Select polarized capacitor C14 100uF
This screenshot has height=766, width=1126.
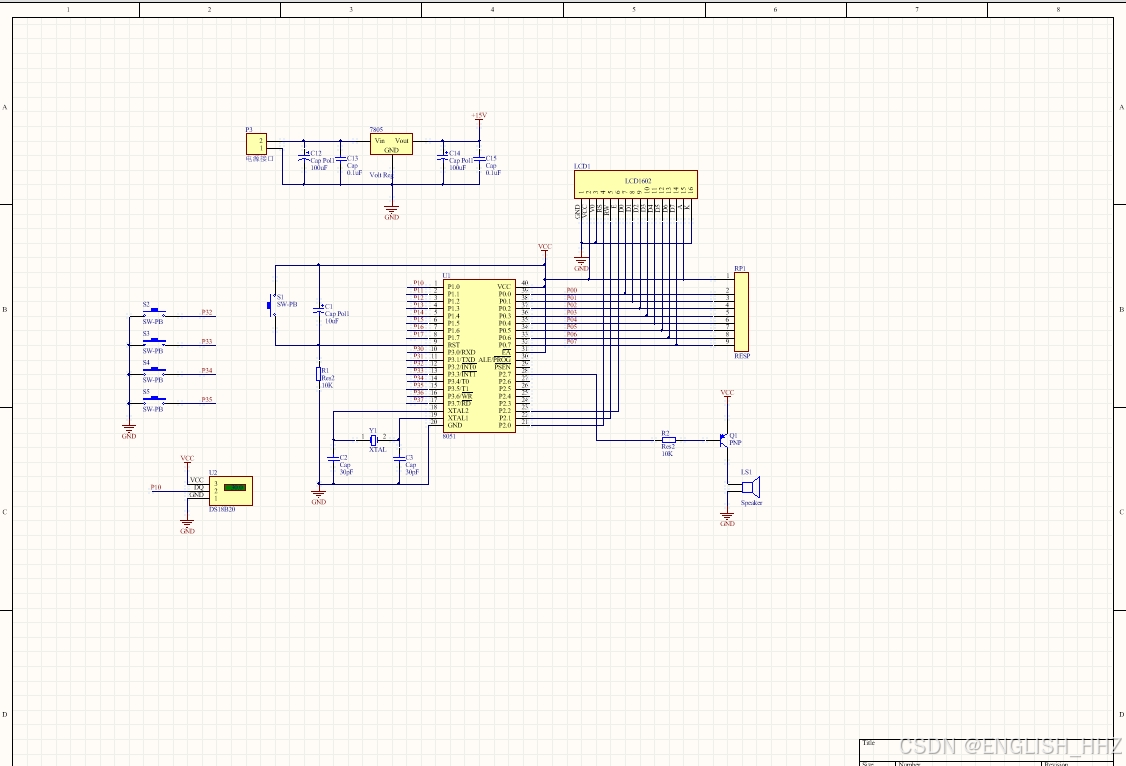click(x=443, y=156)
